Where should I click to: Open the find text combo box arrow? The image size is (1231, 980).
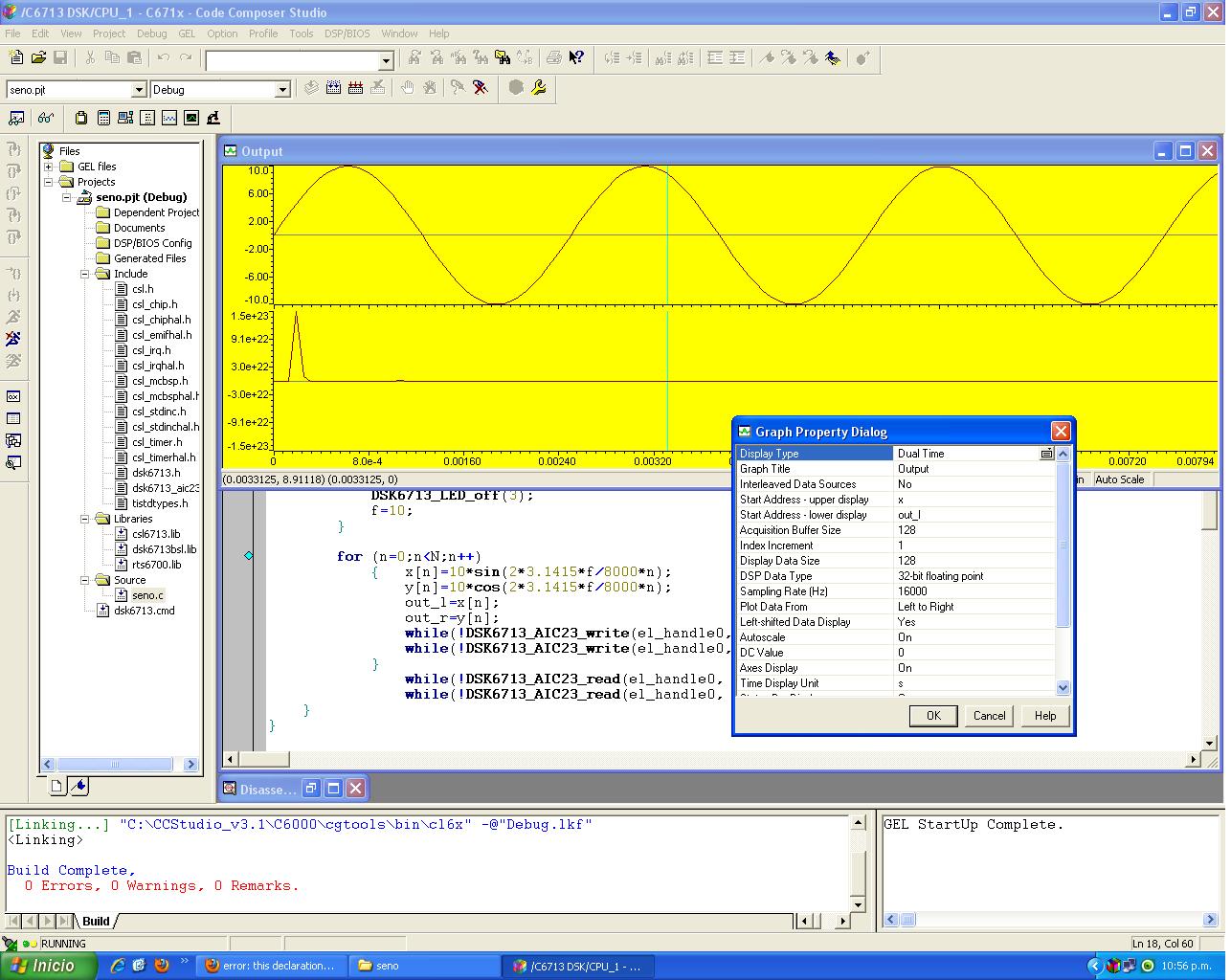coord(386,60)
